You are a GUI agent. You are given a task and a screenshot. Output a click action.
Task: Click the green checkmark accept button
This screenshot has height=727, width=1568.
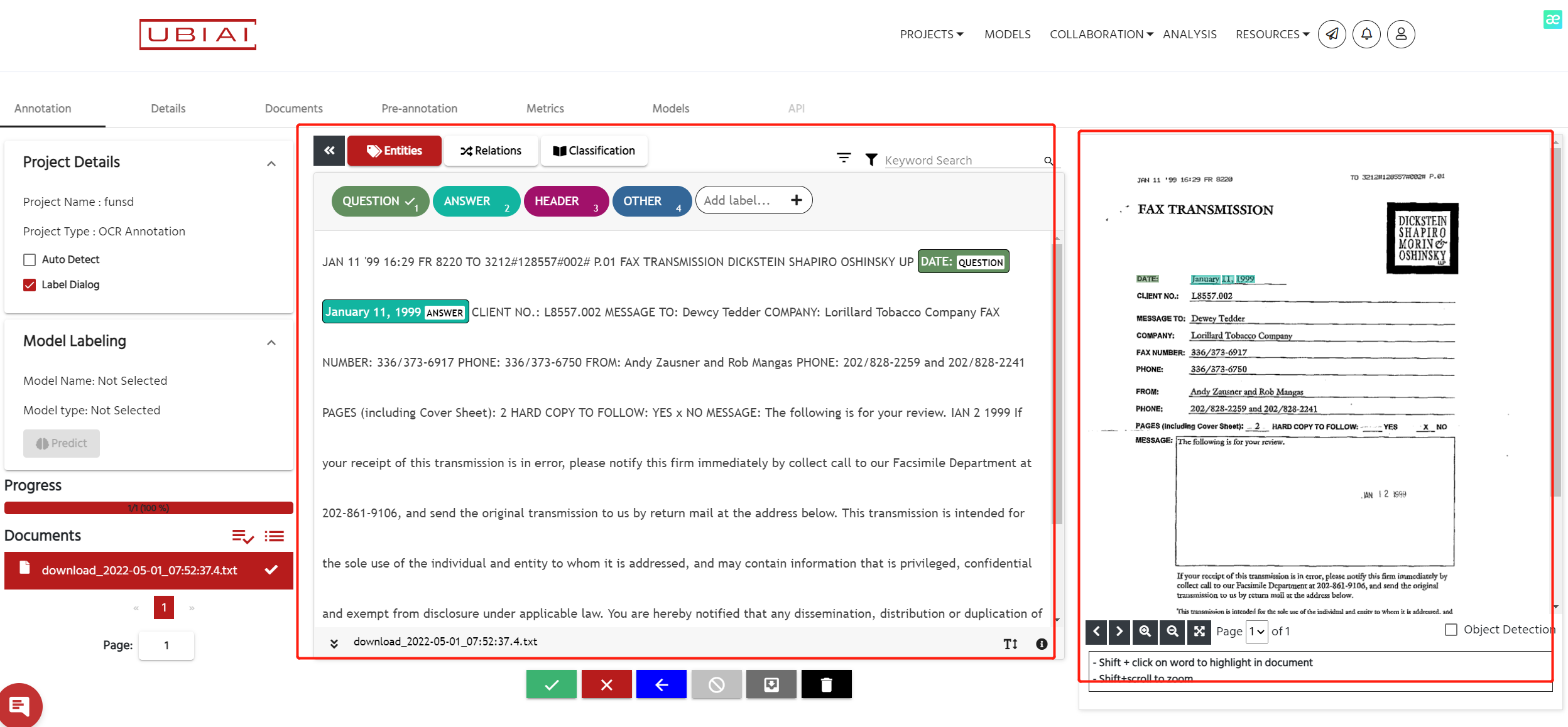click(x=551, y=684)
